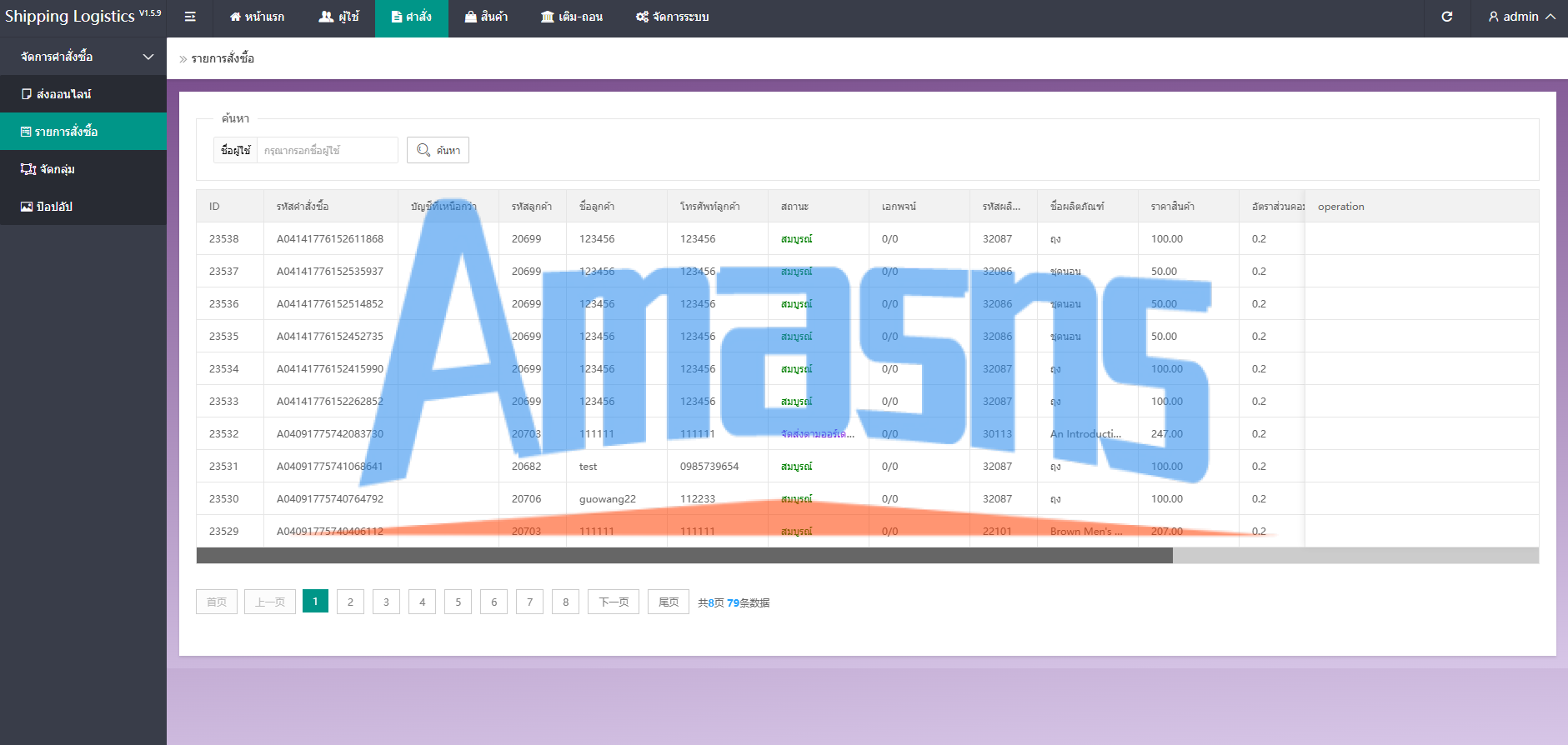Open ส่งออนไลน์ in the sidebar

pos(83,94)
